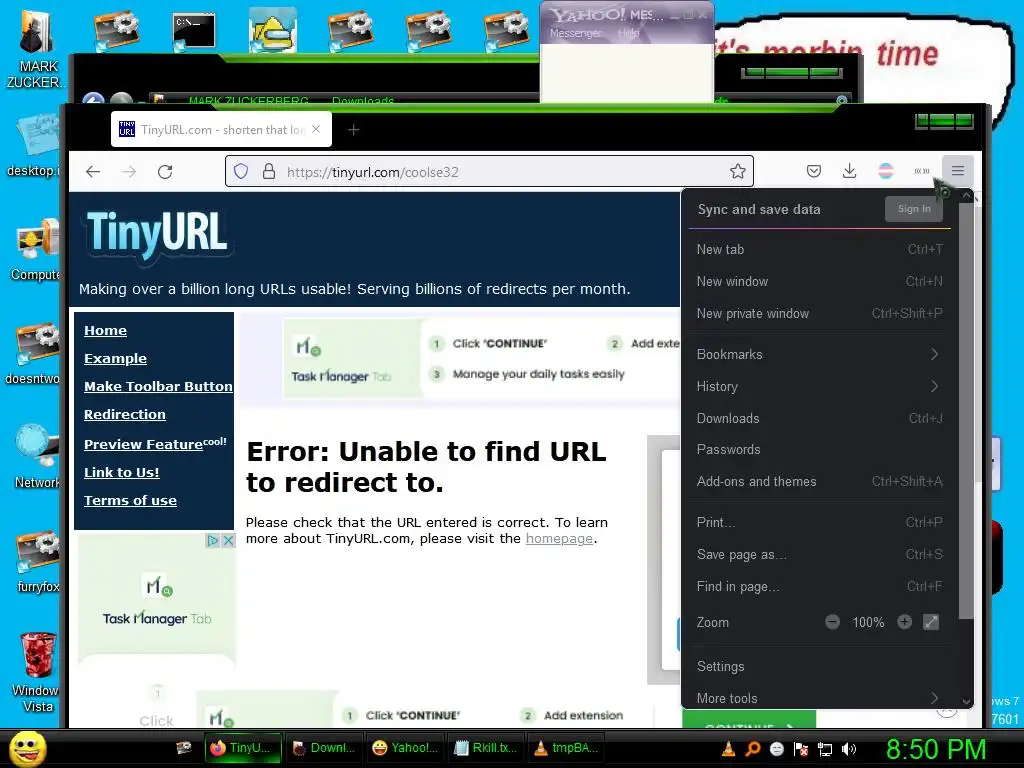This screenshot has width=1024, height=768.
Task: Switch to Downl... taskbar button
Action: tap(323, 748)
